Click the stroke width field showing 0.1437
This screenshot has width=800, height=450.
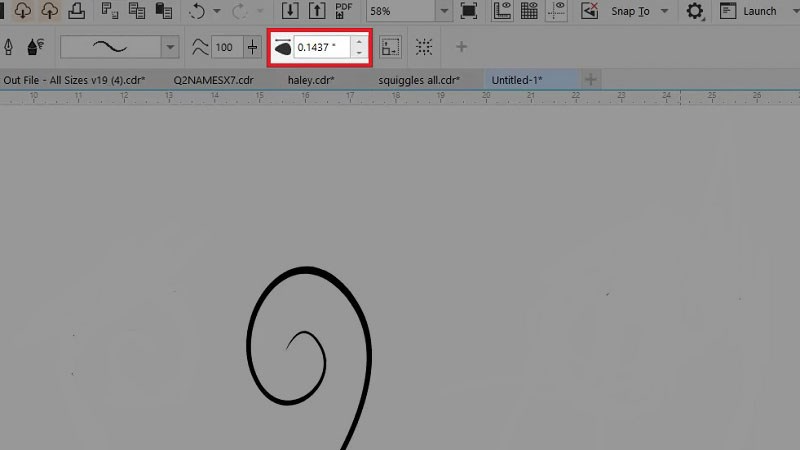point(322,47)
